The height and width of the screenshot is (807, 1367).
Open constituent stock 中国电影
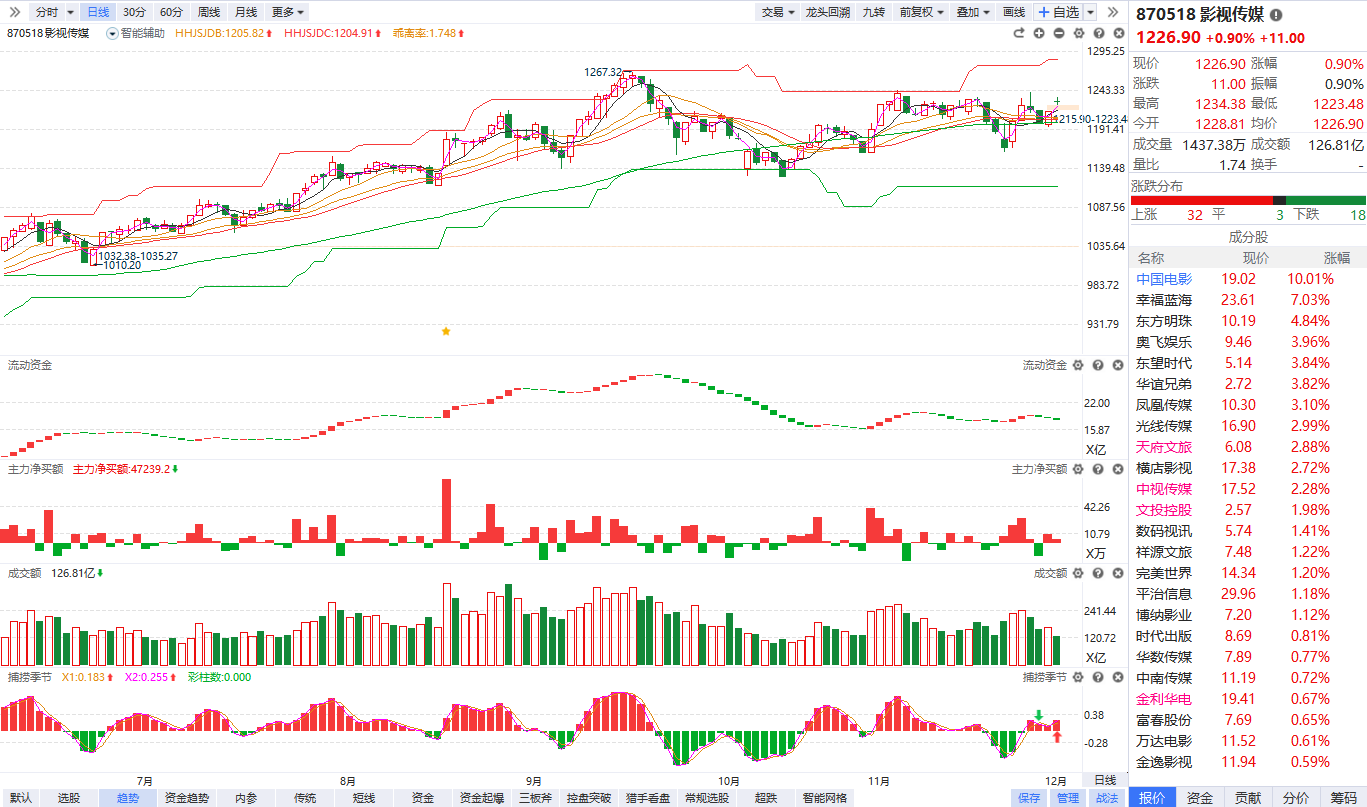tap(1164, 279)
